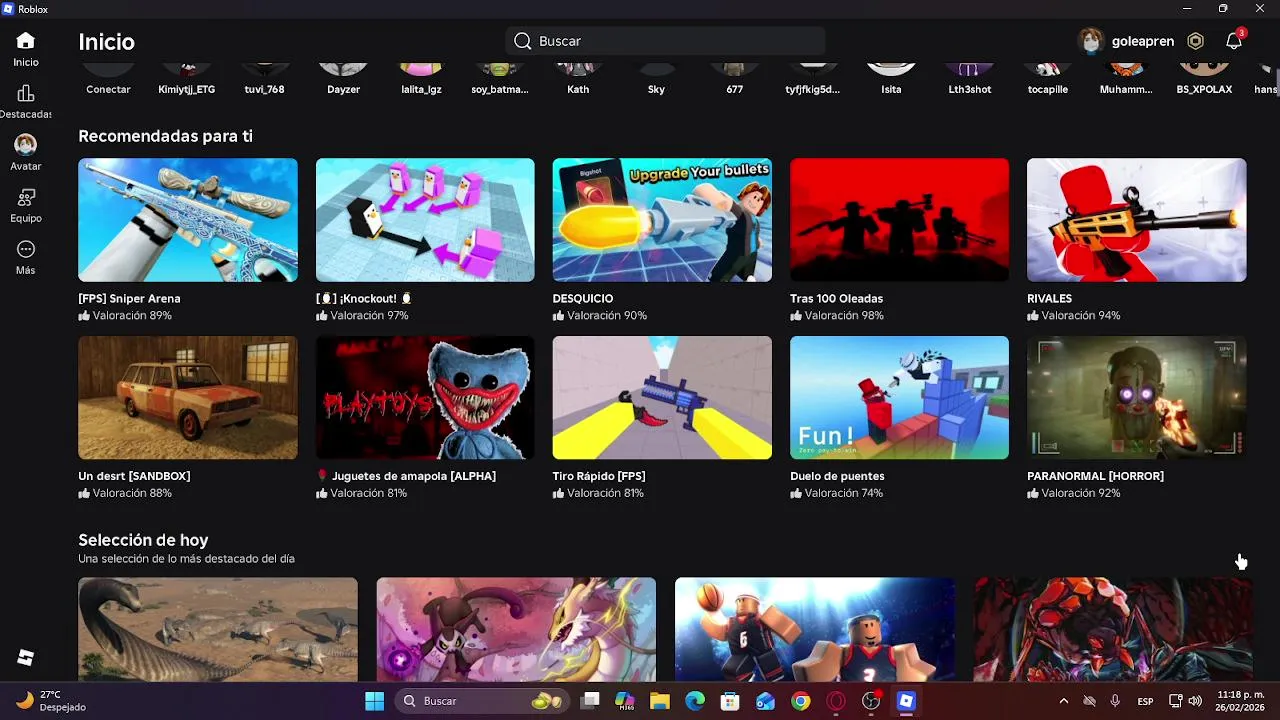The height and width of the screenshot is (720, 1280).
Task: Open friend Kimiytjj_ETG
Action: click(x=186, y=80)
